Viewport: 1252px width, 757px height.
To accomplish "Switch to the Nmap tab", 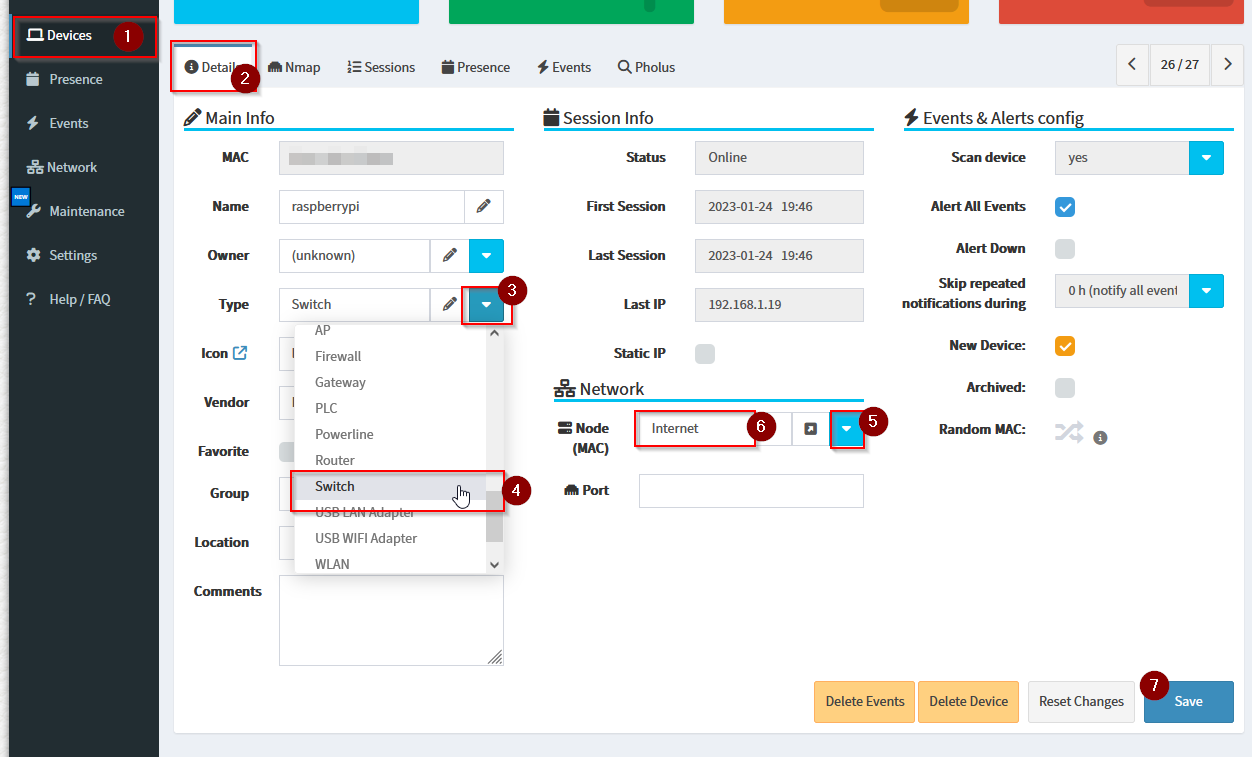I will click(295, 67).
